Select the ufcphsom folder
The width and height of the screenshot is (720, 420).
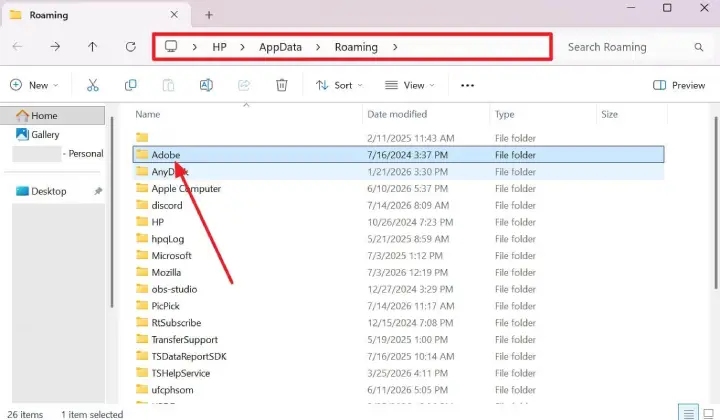click(398, 390)
